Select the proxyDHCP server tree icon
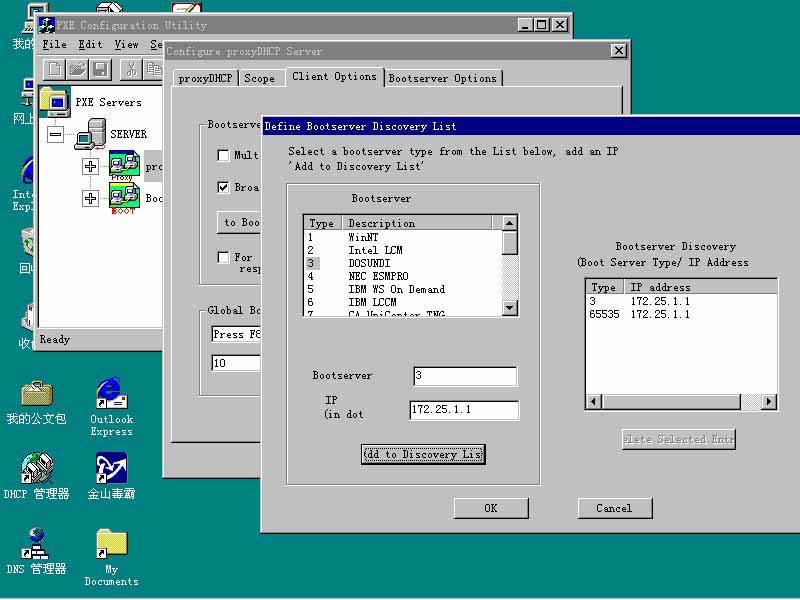The height and width of the screenshot is (600, 800). click(x=124, y=166)
